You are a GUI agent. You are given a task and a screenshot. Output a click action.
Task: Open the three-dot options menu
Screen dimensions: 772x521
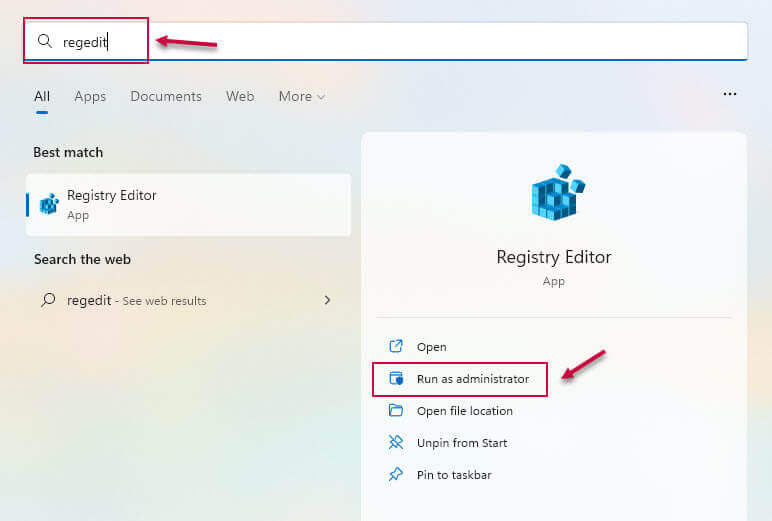(x=730, y=94)
